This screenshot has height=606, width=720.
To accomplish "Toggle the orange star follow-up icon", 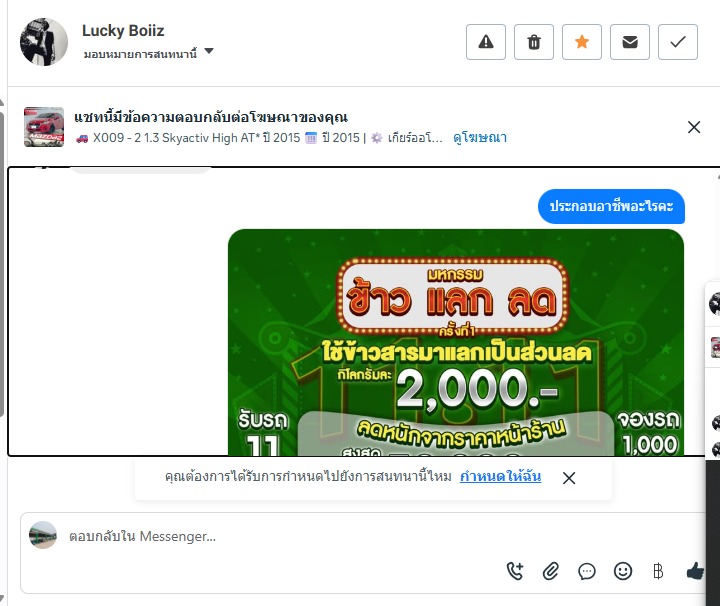I will tap(582, 42).
